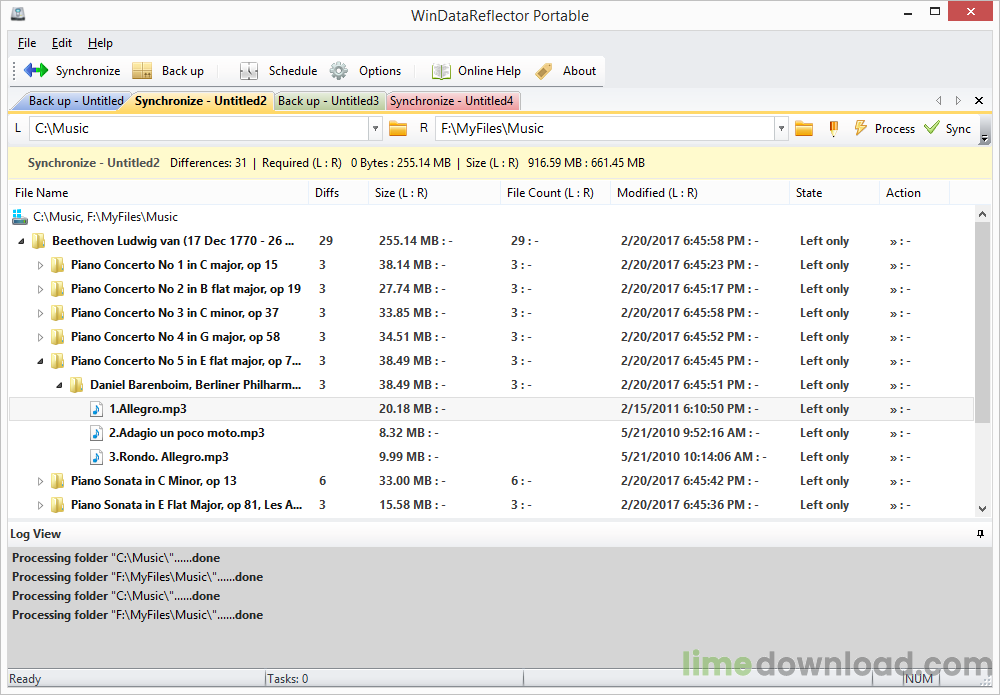Click the About tag icon
The width and height of the screenshot is (1000, 695).
pyautogui.click(x=544, y=71)
